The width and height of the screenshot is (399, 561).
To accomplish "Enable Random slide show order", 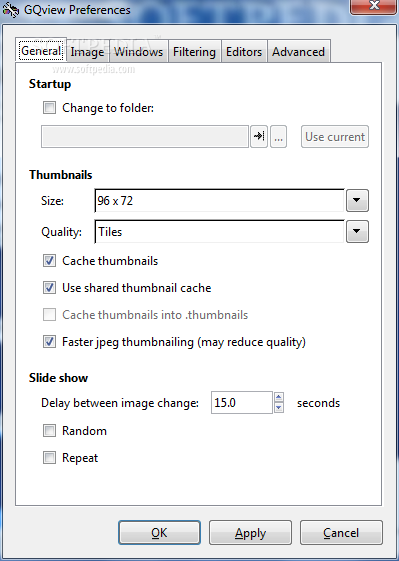I will pyautogui.click(x=49, y=430).
